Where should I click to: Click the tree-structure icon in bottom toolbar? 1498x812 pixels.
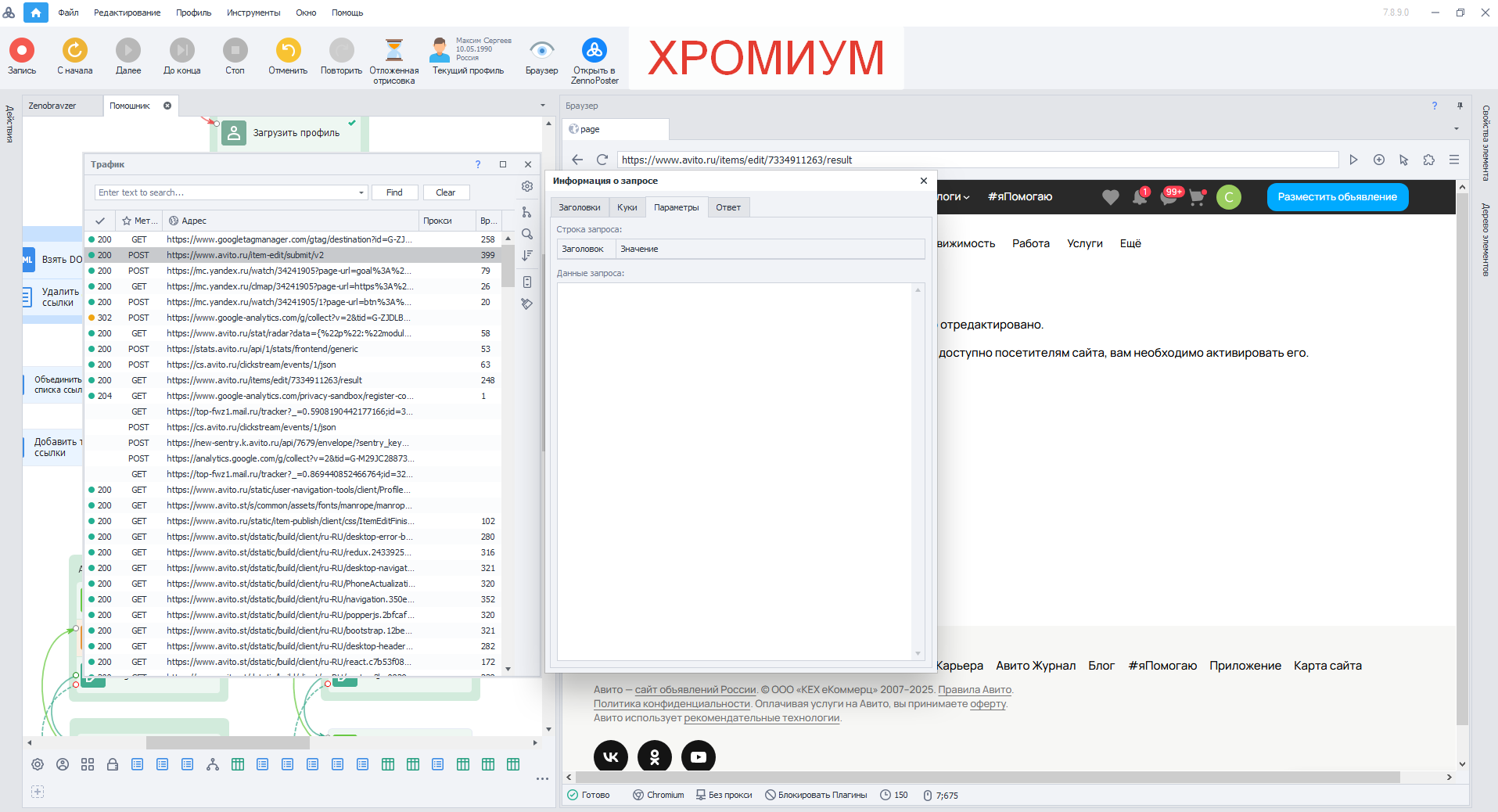point(213,764)
